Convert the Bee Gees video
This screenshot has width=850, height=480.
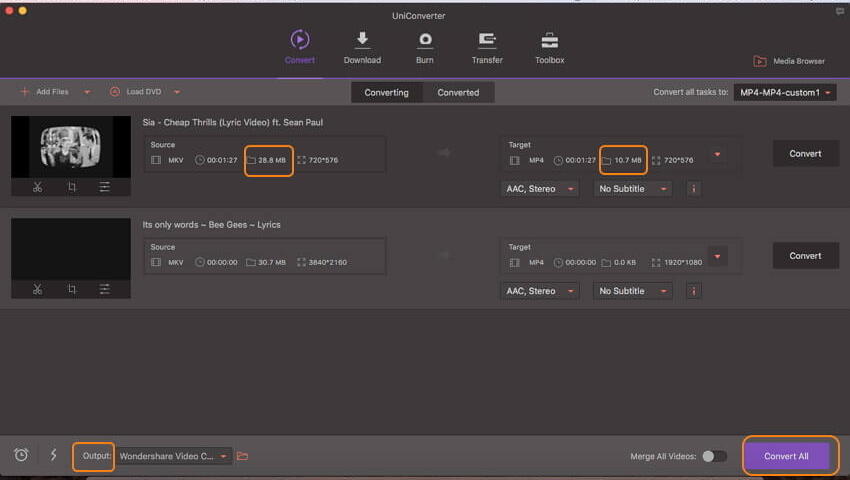click(x=806, y=255)
